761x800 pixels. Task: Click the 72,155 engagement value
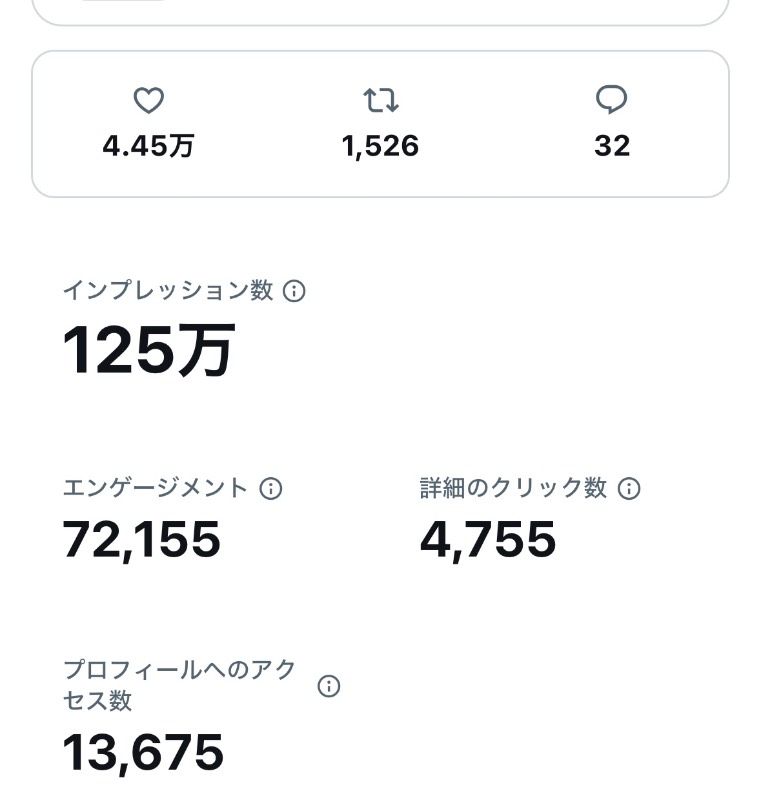click(141, 540)
